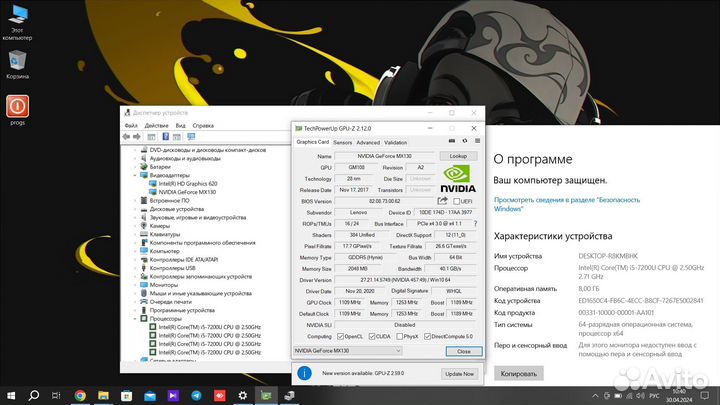Click the NVIDIA logo in GPU-Z
The height and width of the screenshot is (405, 720).
coord(458,179)
